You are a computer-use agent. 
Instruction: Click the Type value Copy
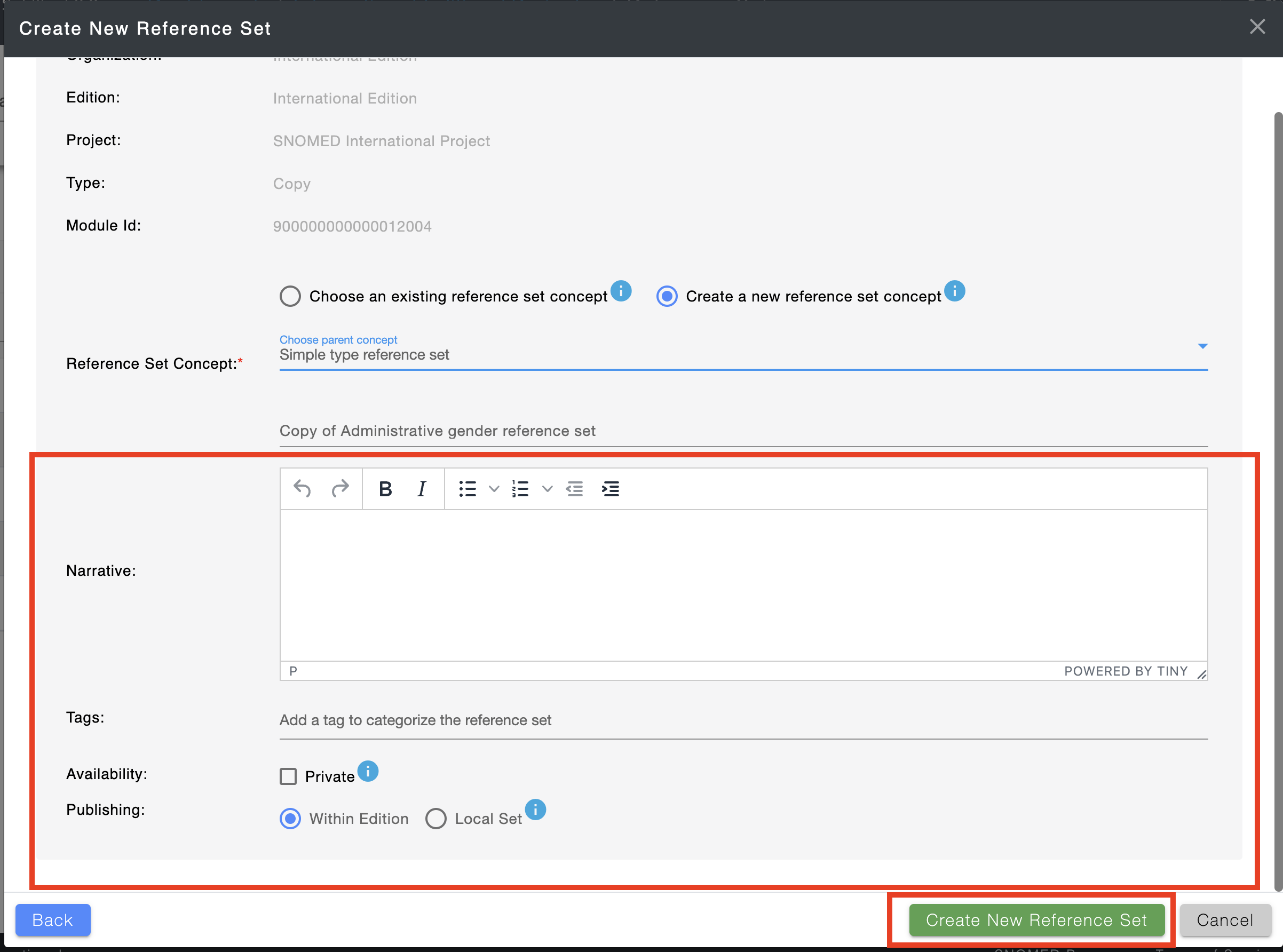pyautogui.click(x=291, y=184)
